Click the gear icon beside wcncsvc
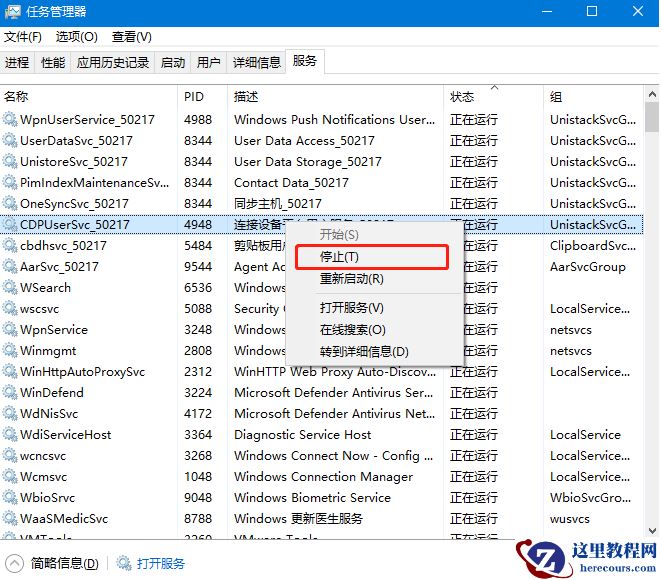This screenshot has height=580, width=662. tap(10, 456)
